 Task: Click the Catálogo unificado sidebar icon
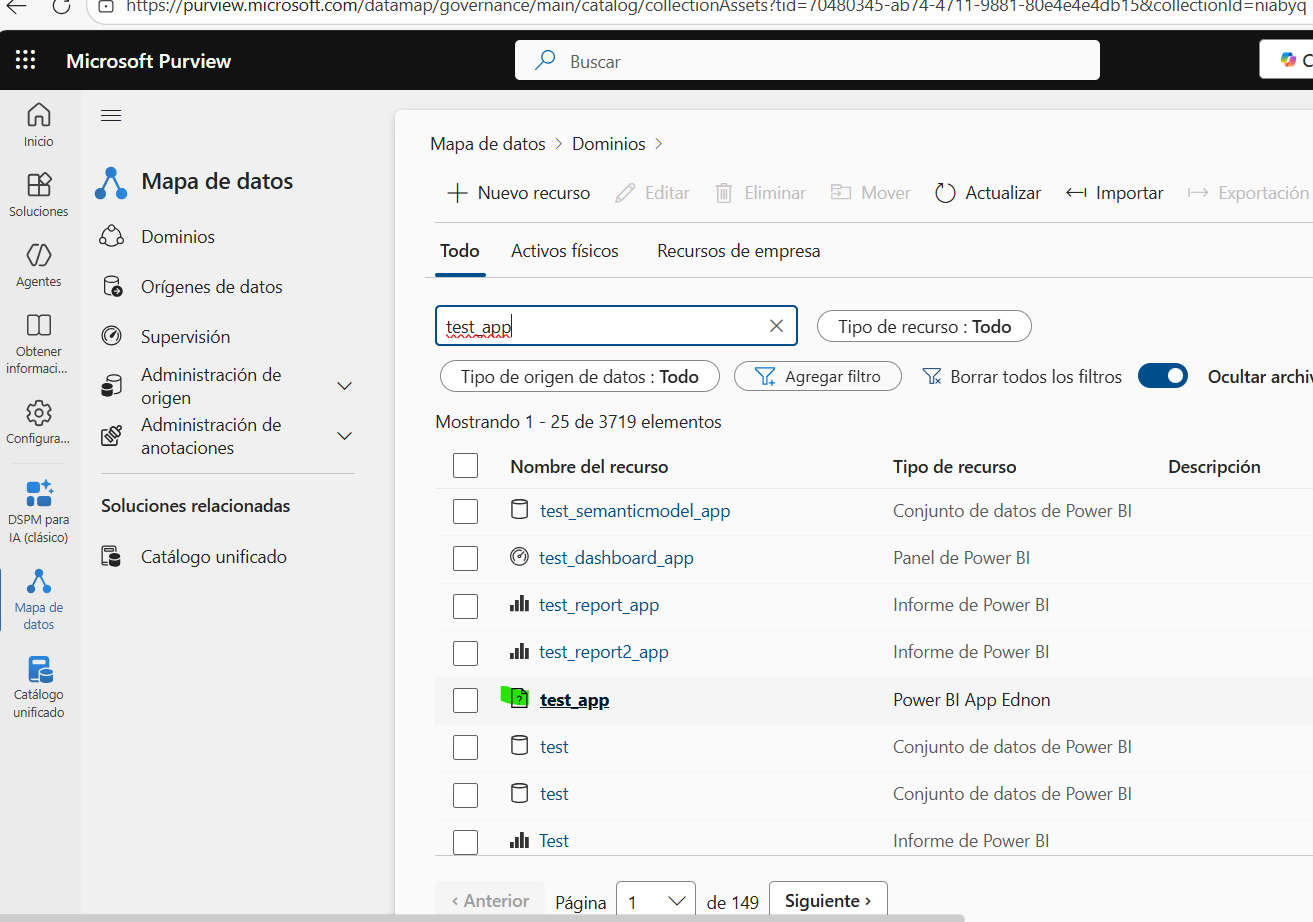click(112, 557)
